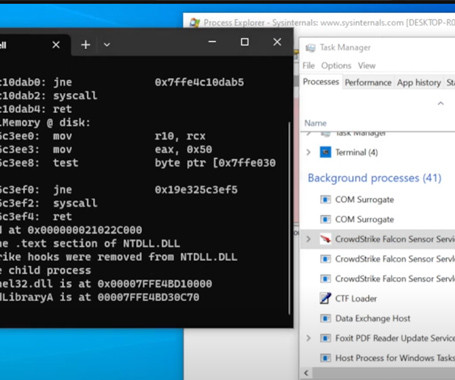
Task: Select the Data Exchange Host process
Action: coord(377,318)
